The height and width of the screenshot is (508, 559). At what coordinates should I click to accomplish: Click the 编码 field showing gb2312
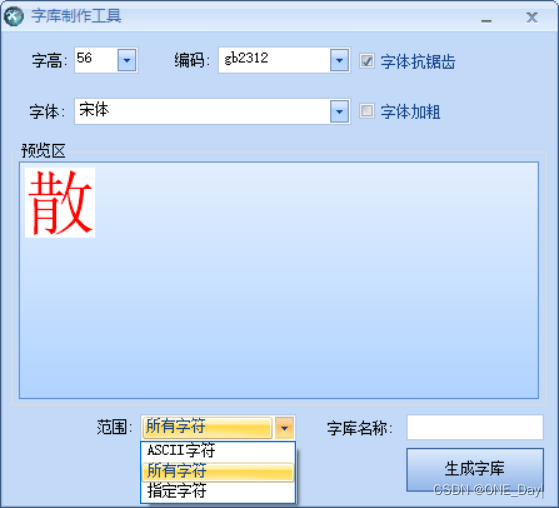tap(275, 60)
